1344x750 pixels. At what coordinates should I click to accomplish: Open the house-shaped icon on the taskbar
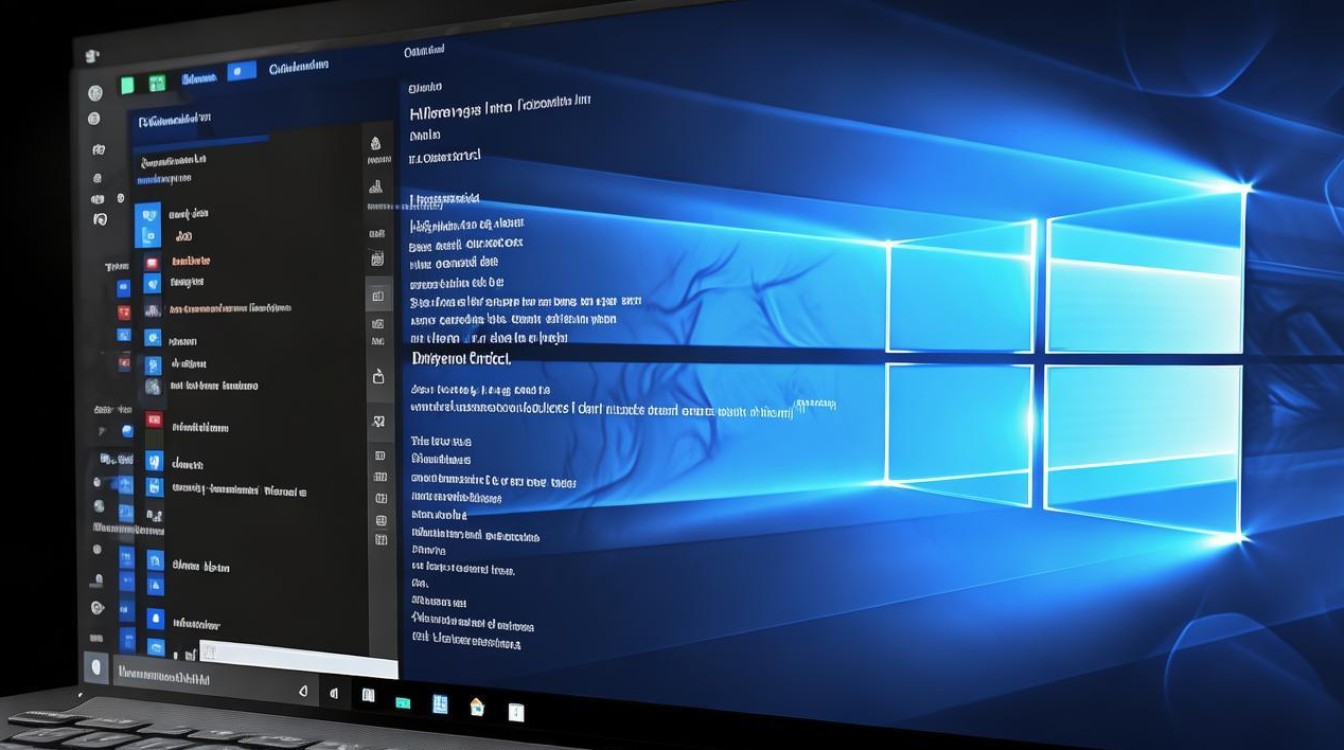(x=477, y=706)
